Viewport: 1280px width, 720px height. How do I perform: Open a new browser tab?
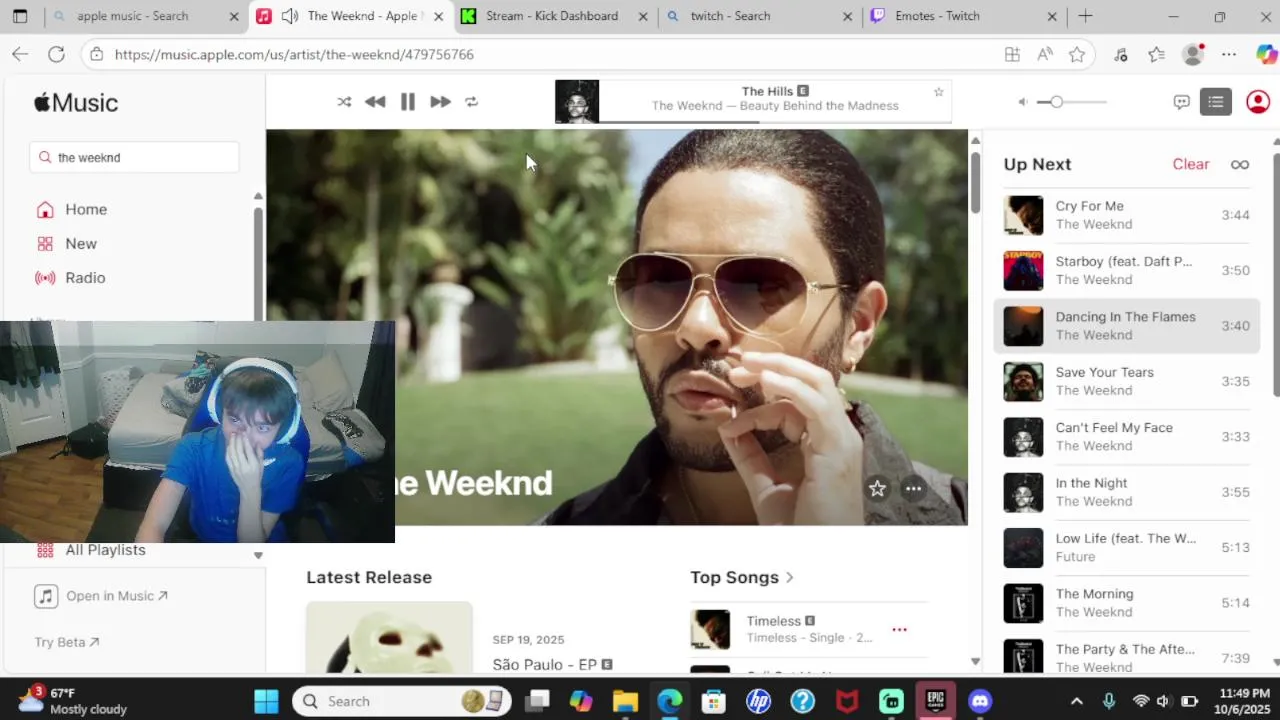(1085, 16)
